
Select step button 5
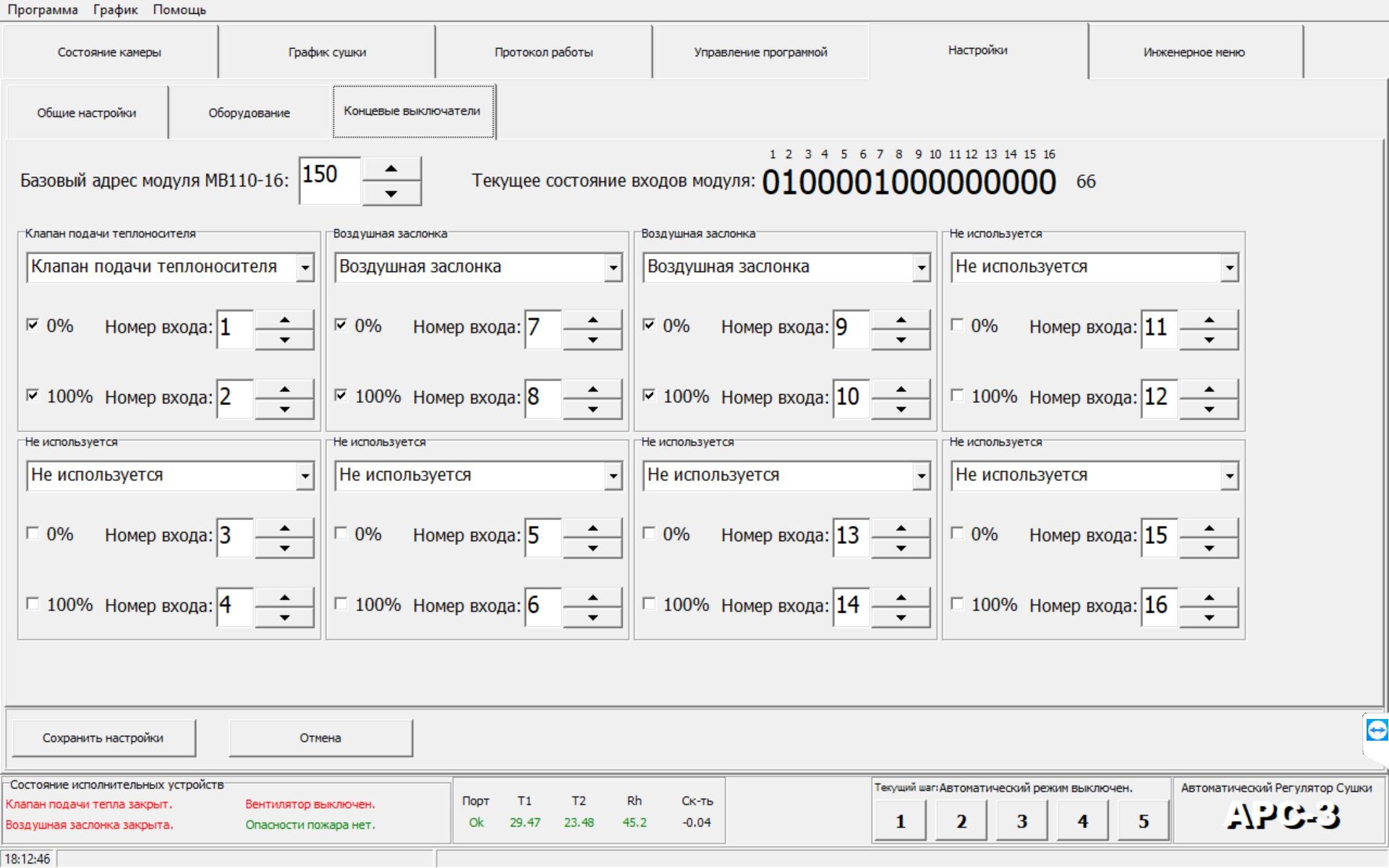click(x=1143, y=821)
